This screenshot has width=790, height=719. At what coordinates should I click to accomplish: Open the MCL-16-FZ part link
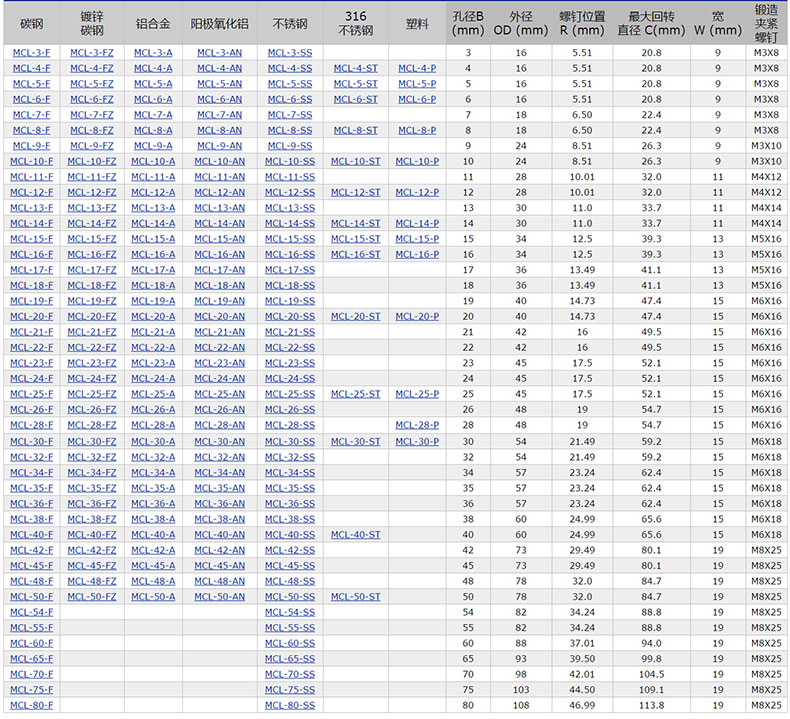(91, 254)
